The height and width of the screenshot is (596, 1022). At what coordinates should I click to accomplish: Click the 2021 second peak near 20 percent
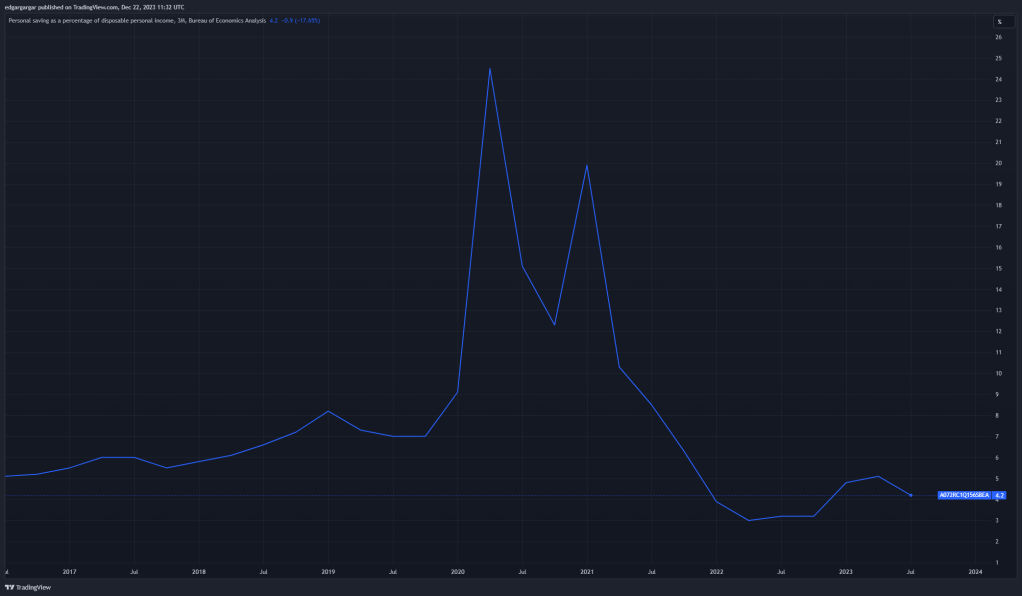[587, 165]
